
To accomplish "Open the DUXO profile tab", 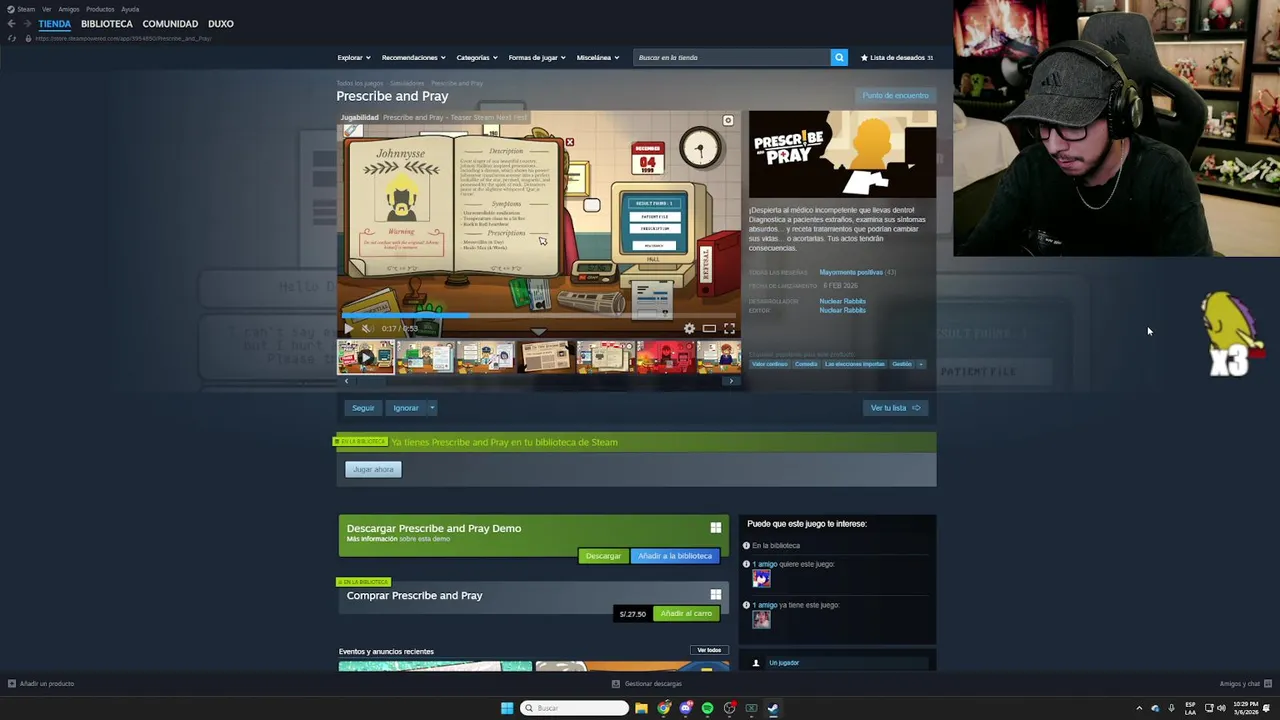I will coord(221,24).
